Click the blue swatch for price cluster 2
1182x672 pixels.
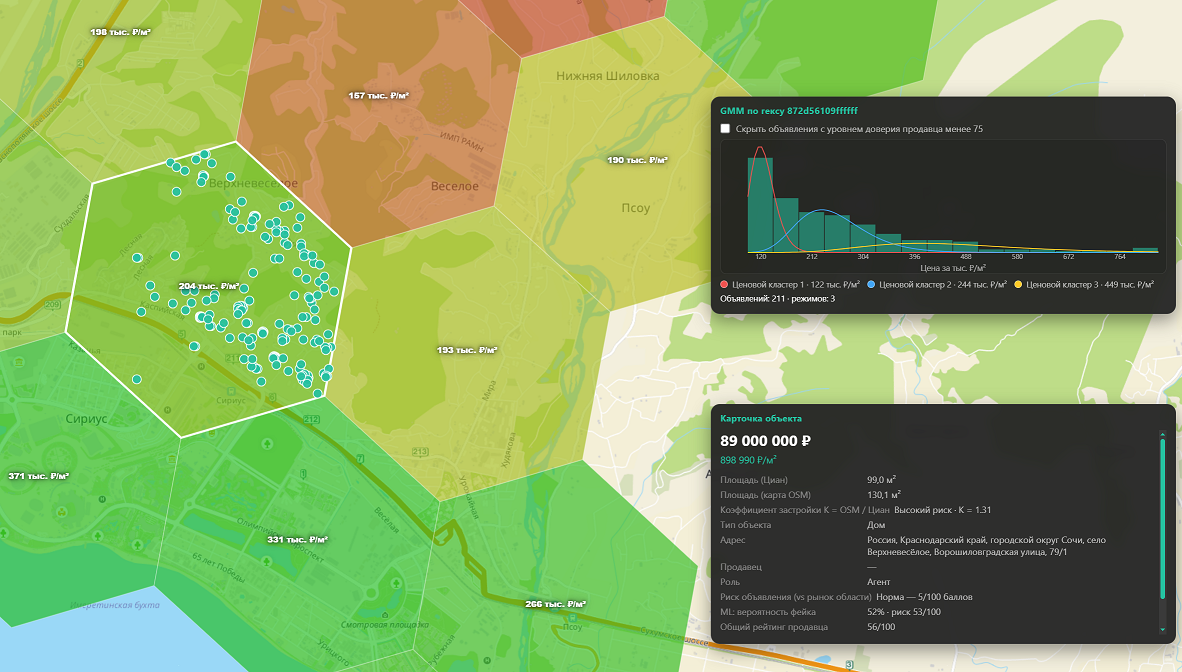pyautogui.click(x=871, y=285)
